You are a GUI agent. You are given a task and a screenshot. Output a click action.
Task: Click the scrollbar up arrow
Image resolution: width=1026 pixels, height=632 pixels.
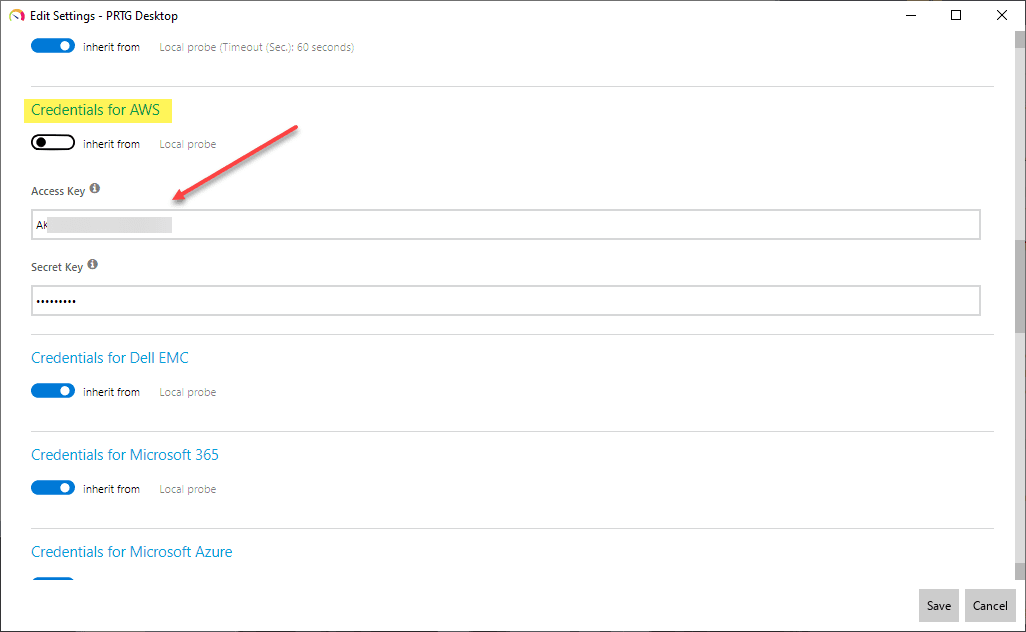(x=1019, y=40)
